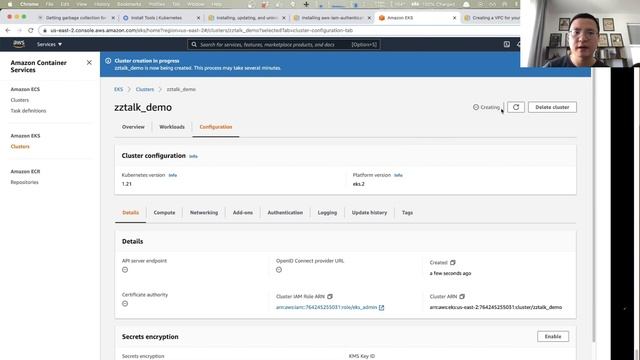The width and height of the screenshot is (640, 360).
Task: Open ECS Clusters in the sidebar
Action: (x=20, y=100)
